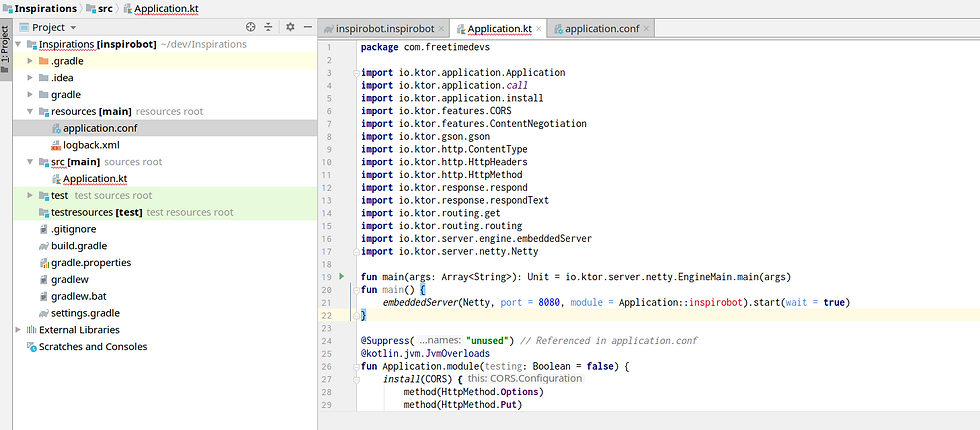This screenshot has height=430, width=980.
Task: Close the application.conf editor tab
Action: pyautogui.click(x=647, y=29)
